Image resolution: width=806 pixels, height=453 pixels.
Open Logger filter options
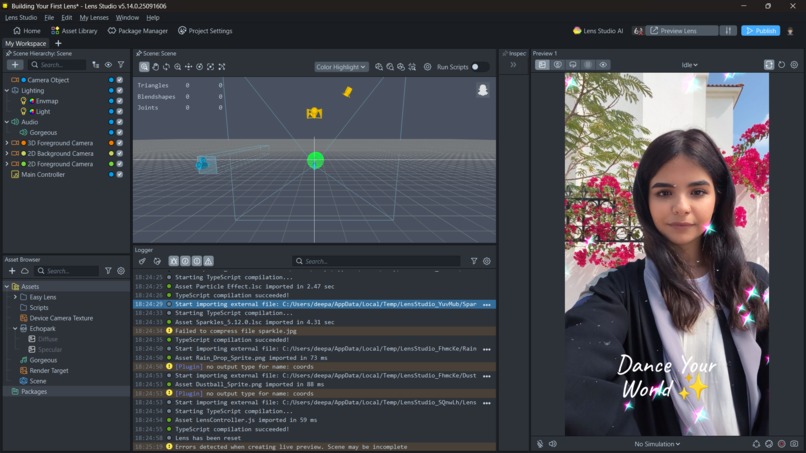[474, 261]
